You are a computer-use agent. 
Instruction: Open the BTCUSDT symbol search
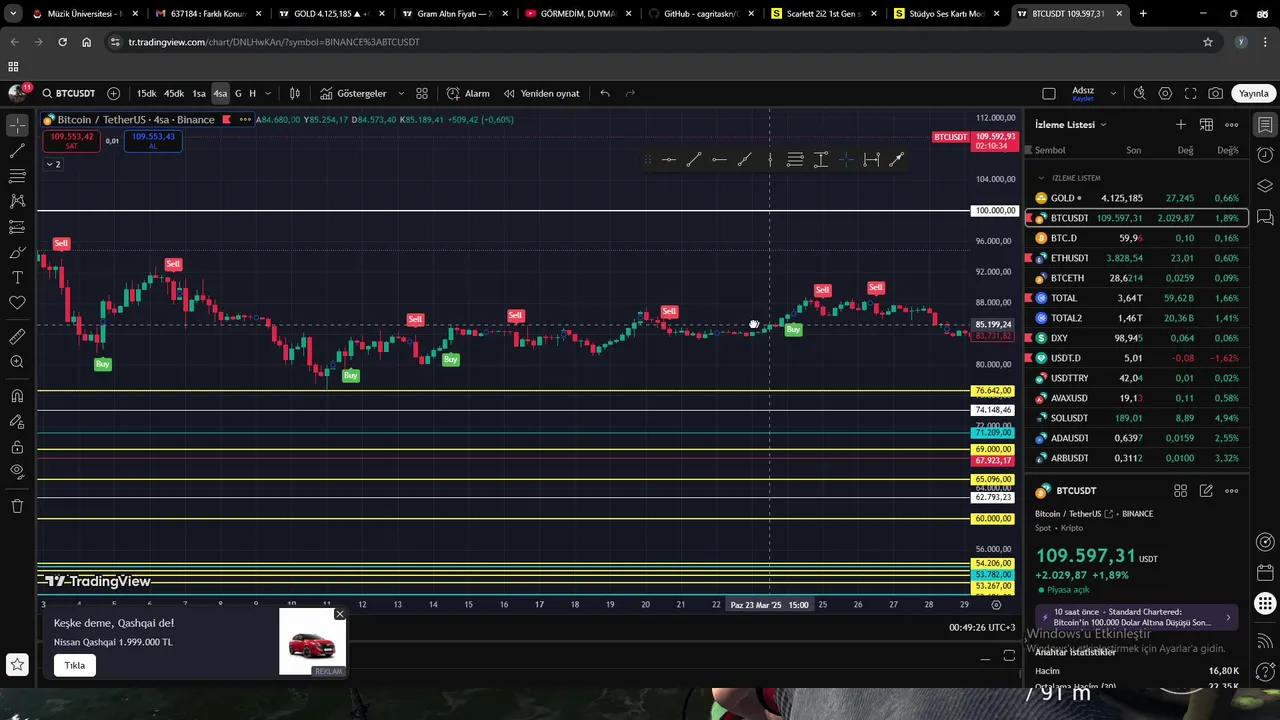[68, 93]
